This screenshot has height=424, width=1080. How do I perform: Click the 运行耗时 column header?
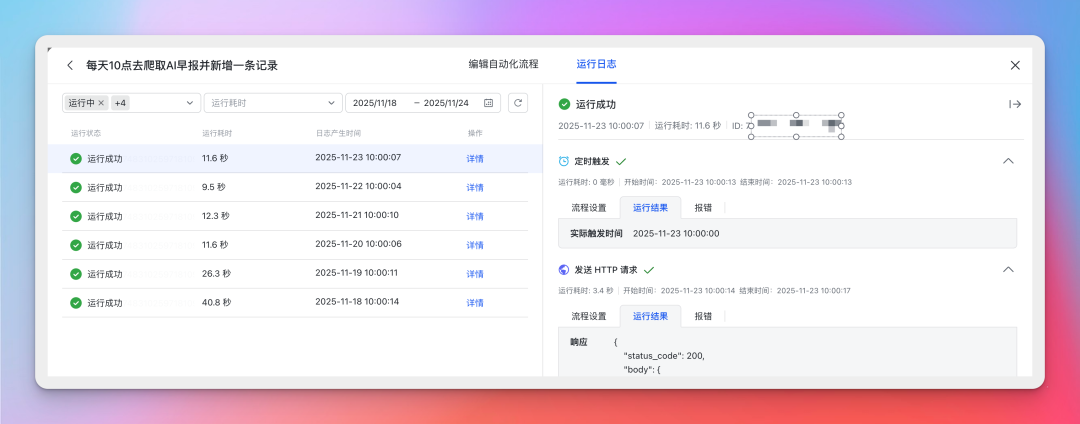[x=217, y=133]
